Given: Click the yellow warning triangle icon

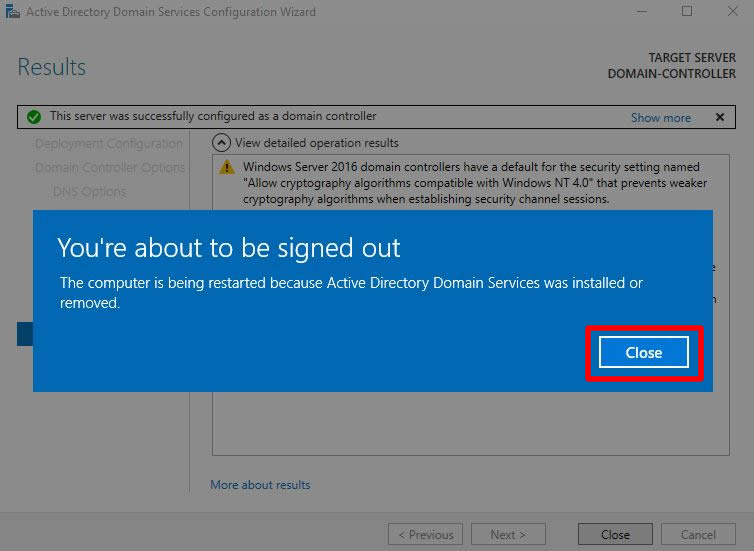Looking at the screenshot, I should 227,168.
